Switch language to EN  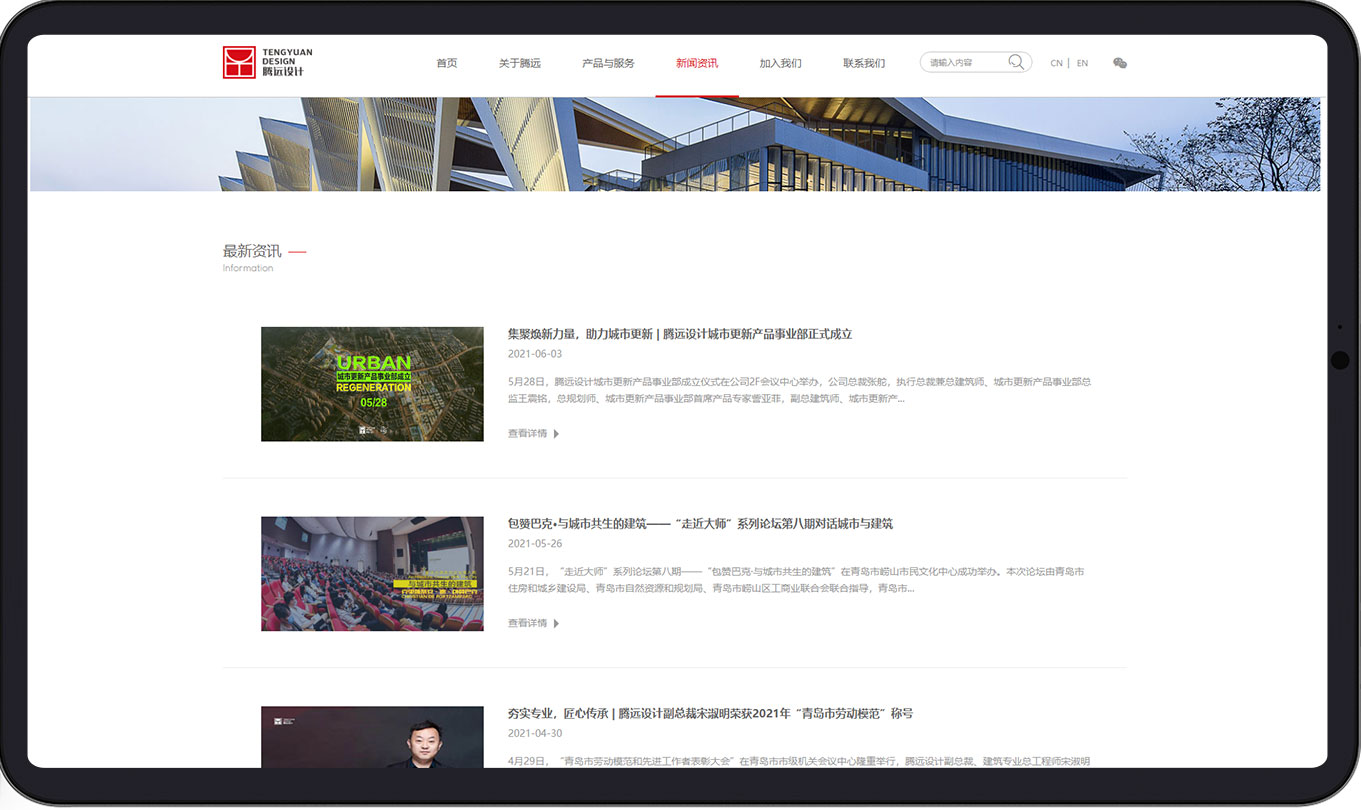(1082, 63)
